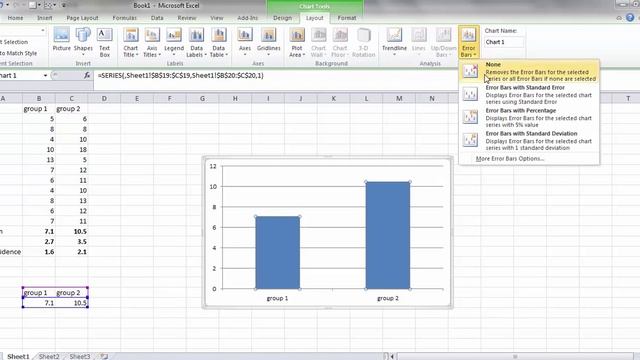Screen dimensions: 640x360
Task: Click the insert function fx icon
Action: (87, 76)
